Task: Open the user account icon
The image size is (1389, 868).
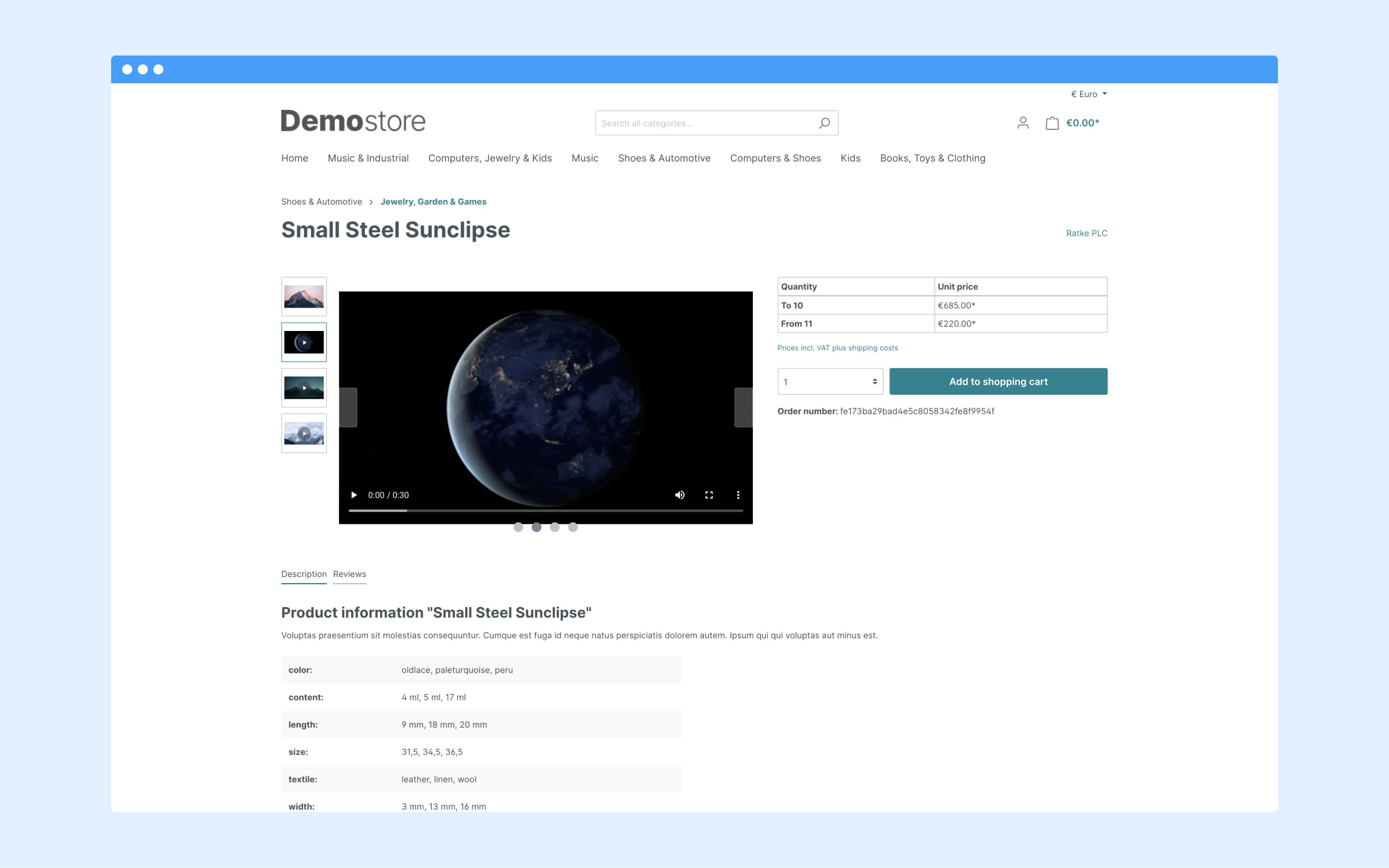Action: [x=1023, y=122]
